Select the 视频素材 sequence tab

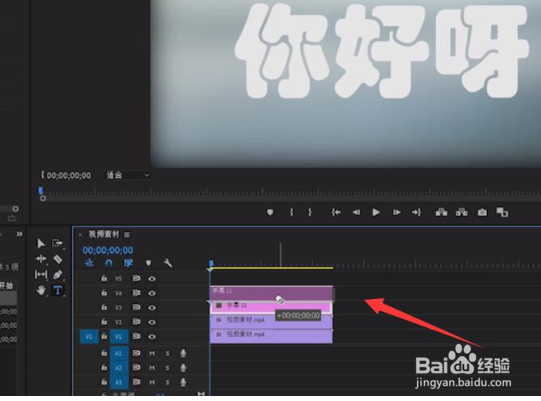click(x=104, y=234)
